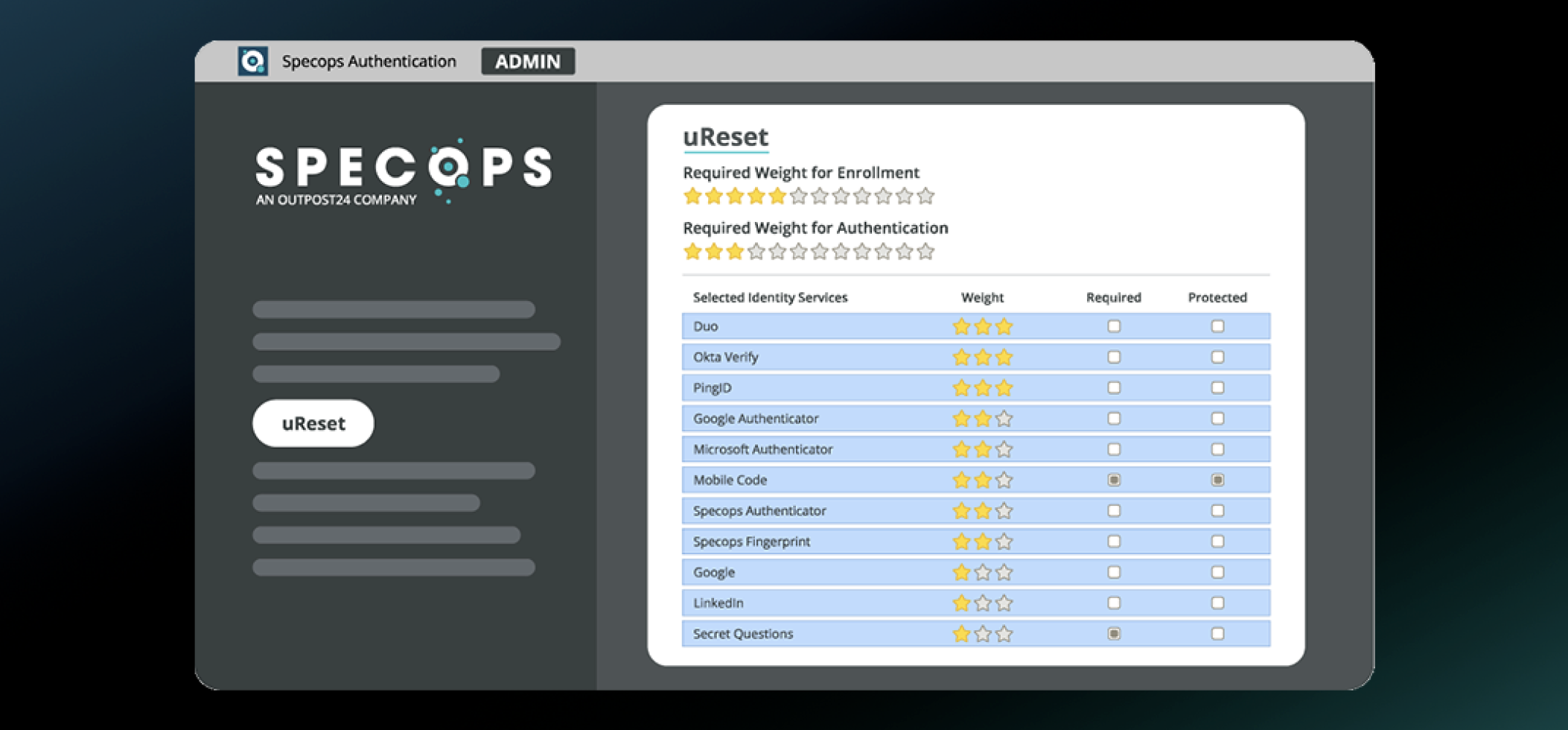Click Authentication weight's first star

pos(692,251)
